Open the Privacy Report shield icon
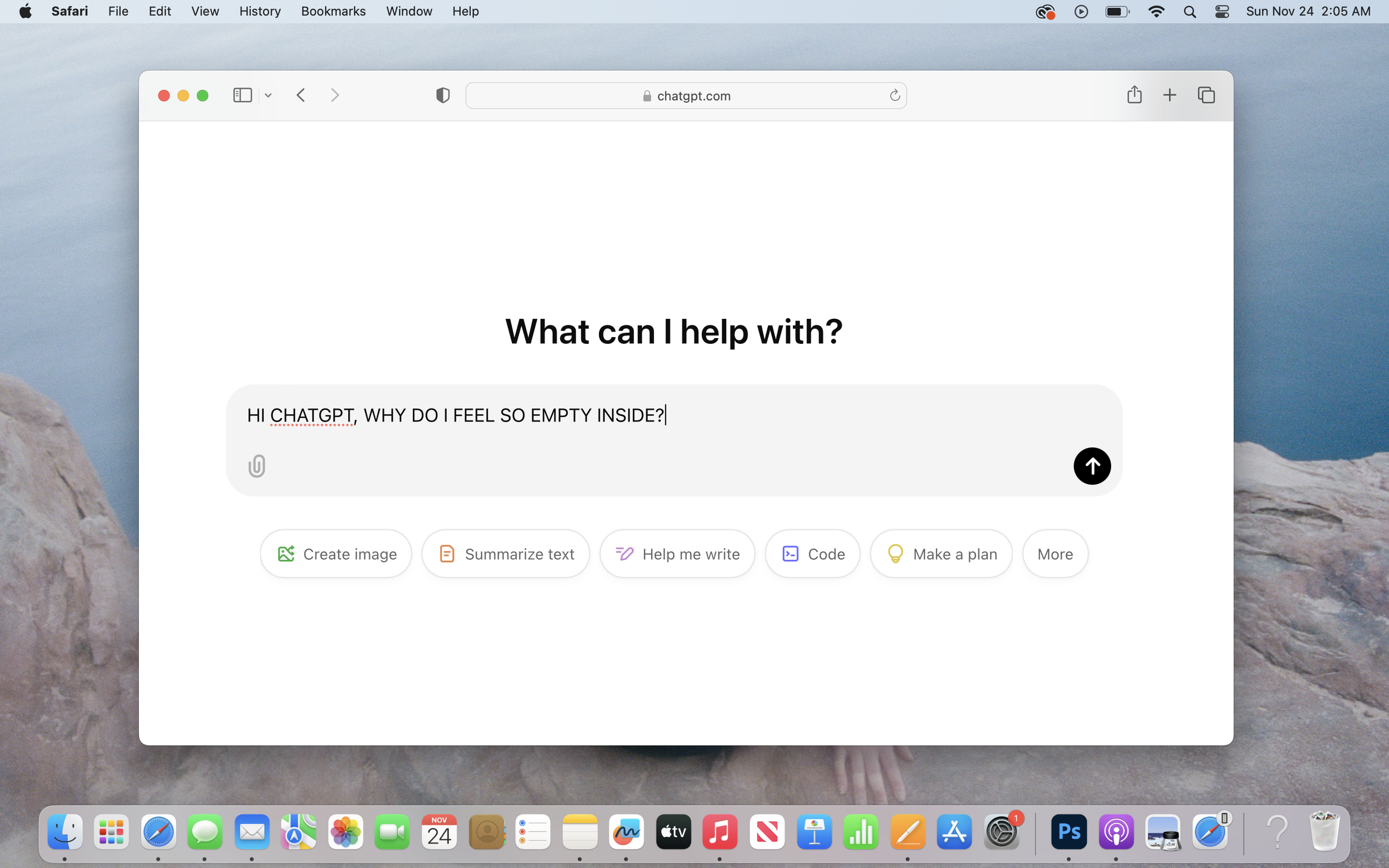Screen dimensions: 1389x868 click(442, 96)
